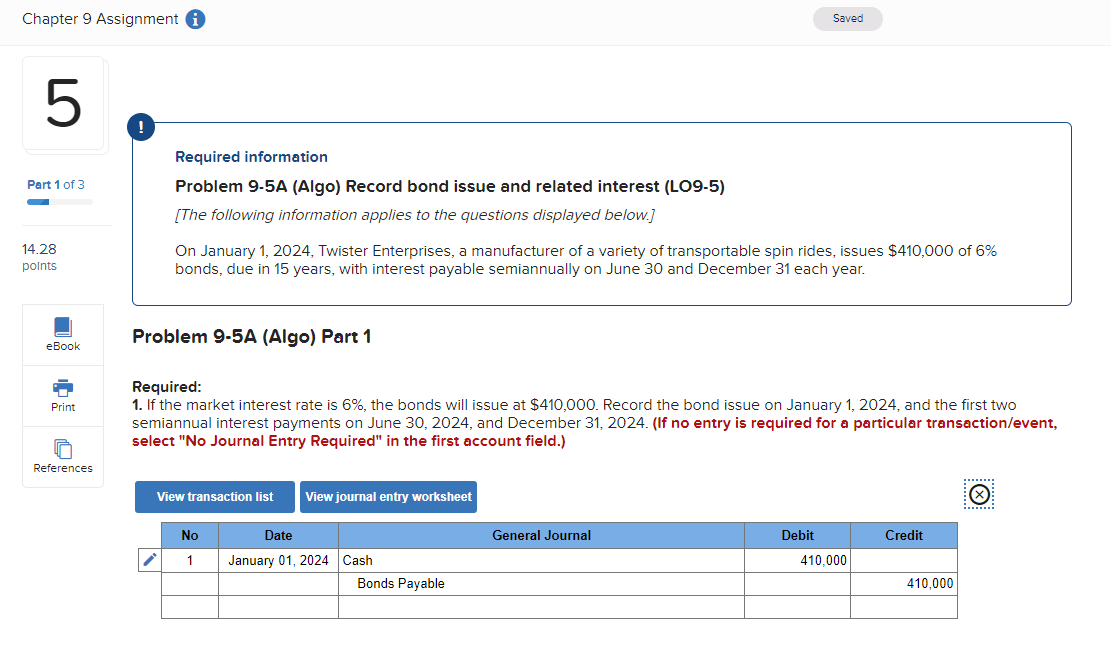Click the pencil icon to edit entry 1
1111x672 pixels.
click(149, 560)
